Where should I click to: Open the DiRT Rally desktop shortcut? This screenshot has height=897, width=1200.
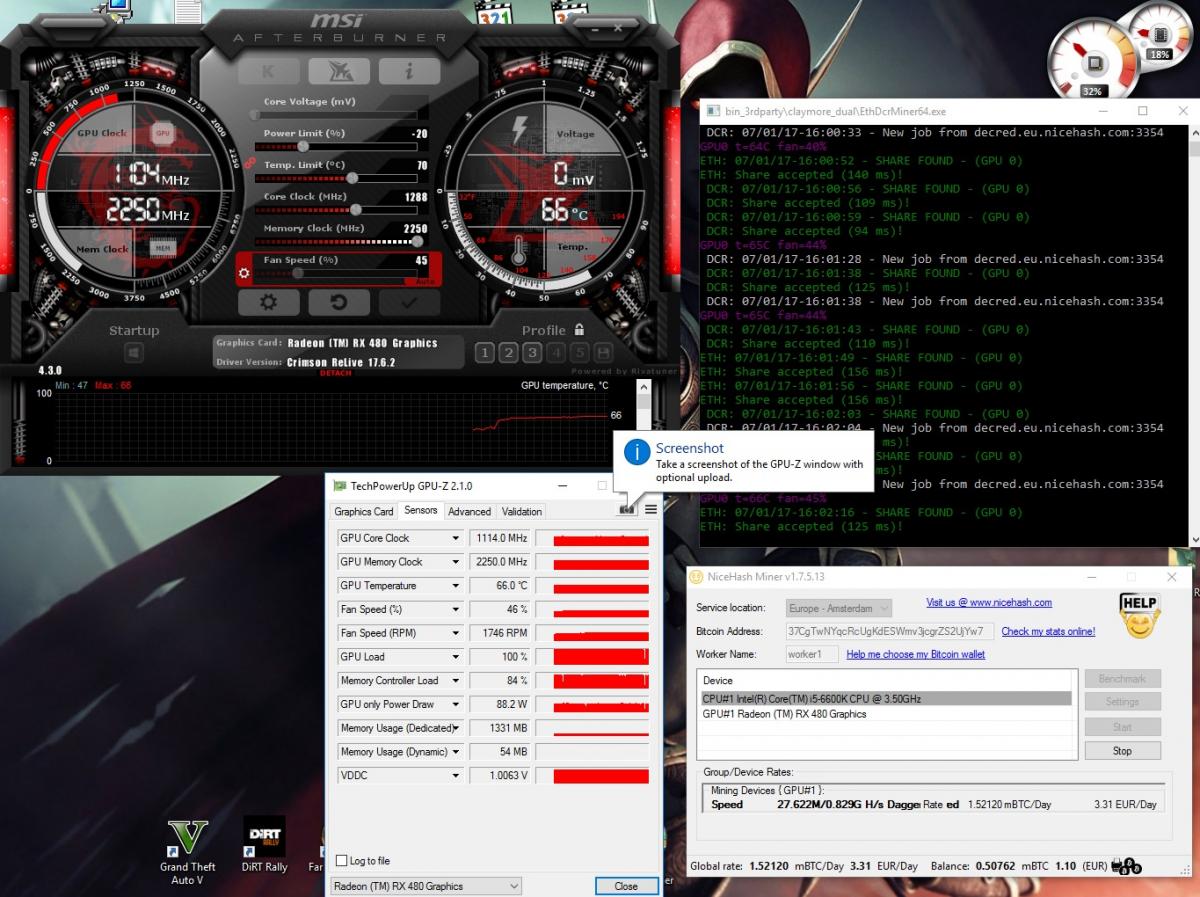click(x=264, y=846)
